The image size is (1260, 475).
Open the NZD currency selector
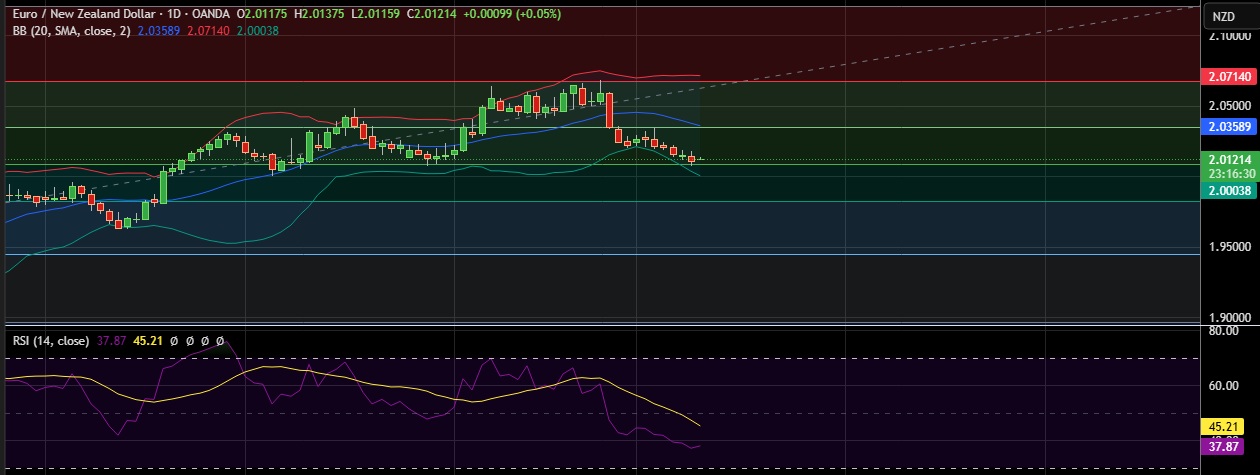(1223, 16)
